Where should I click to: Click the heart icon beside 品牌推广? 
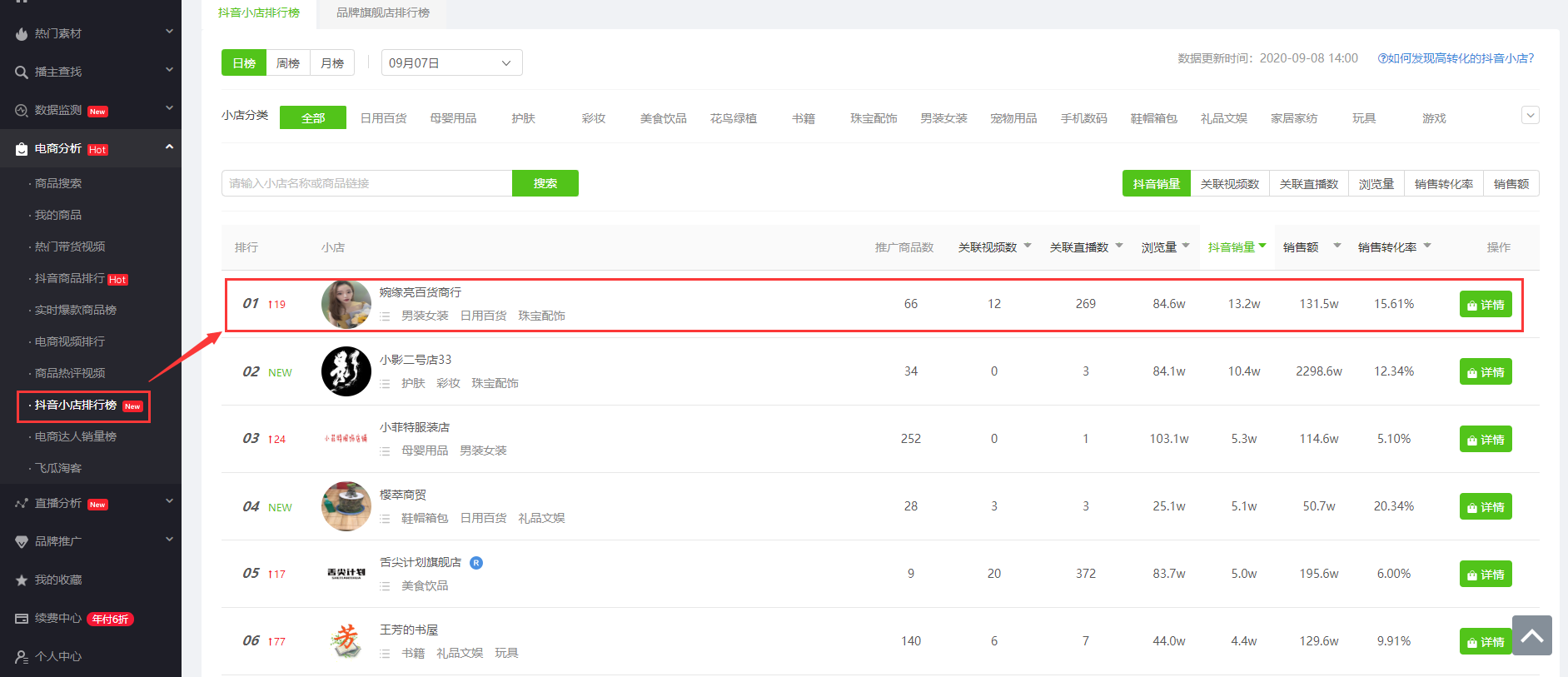(x=22, y=542)
